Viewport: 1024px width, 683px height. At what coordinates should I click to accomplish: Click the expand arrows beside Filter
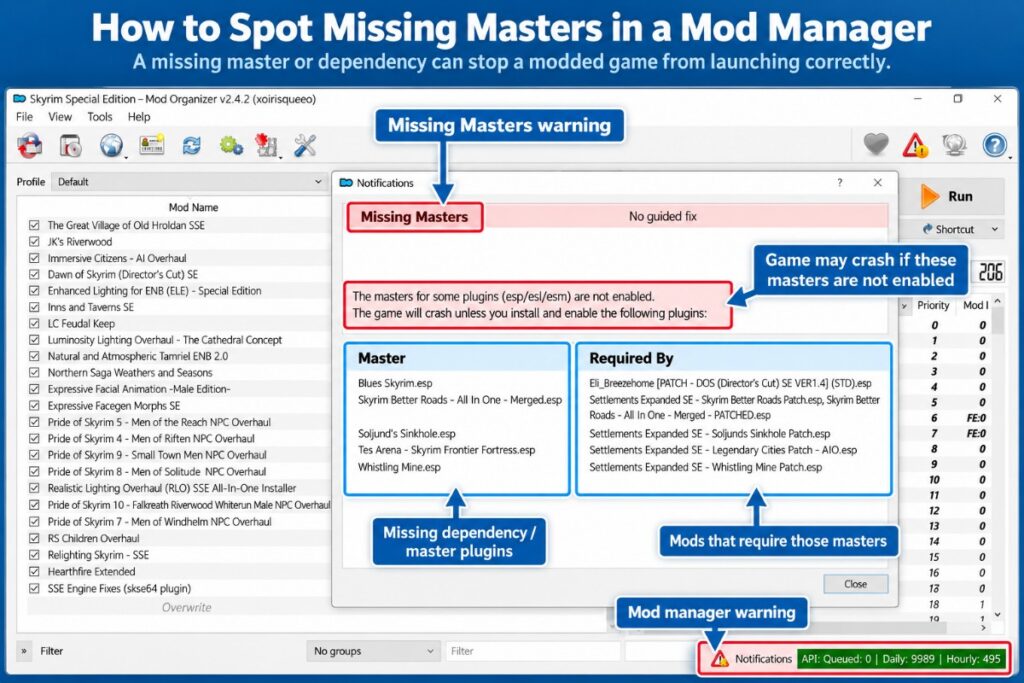[24, 651]
